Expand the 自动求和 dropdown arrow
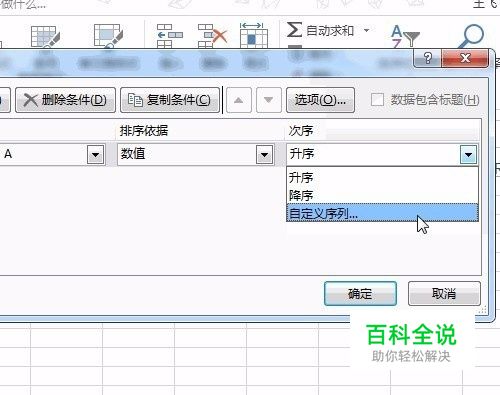 point(366,30)
